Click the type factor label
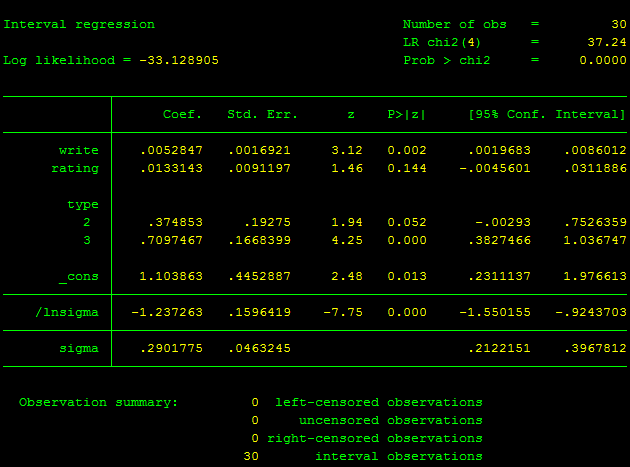Screen dimensions: 630x467 83,205
